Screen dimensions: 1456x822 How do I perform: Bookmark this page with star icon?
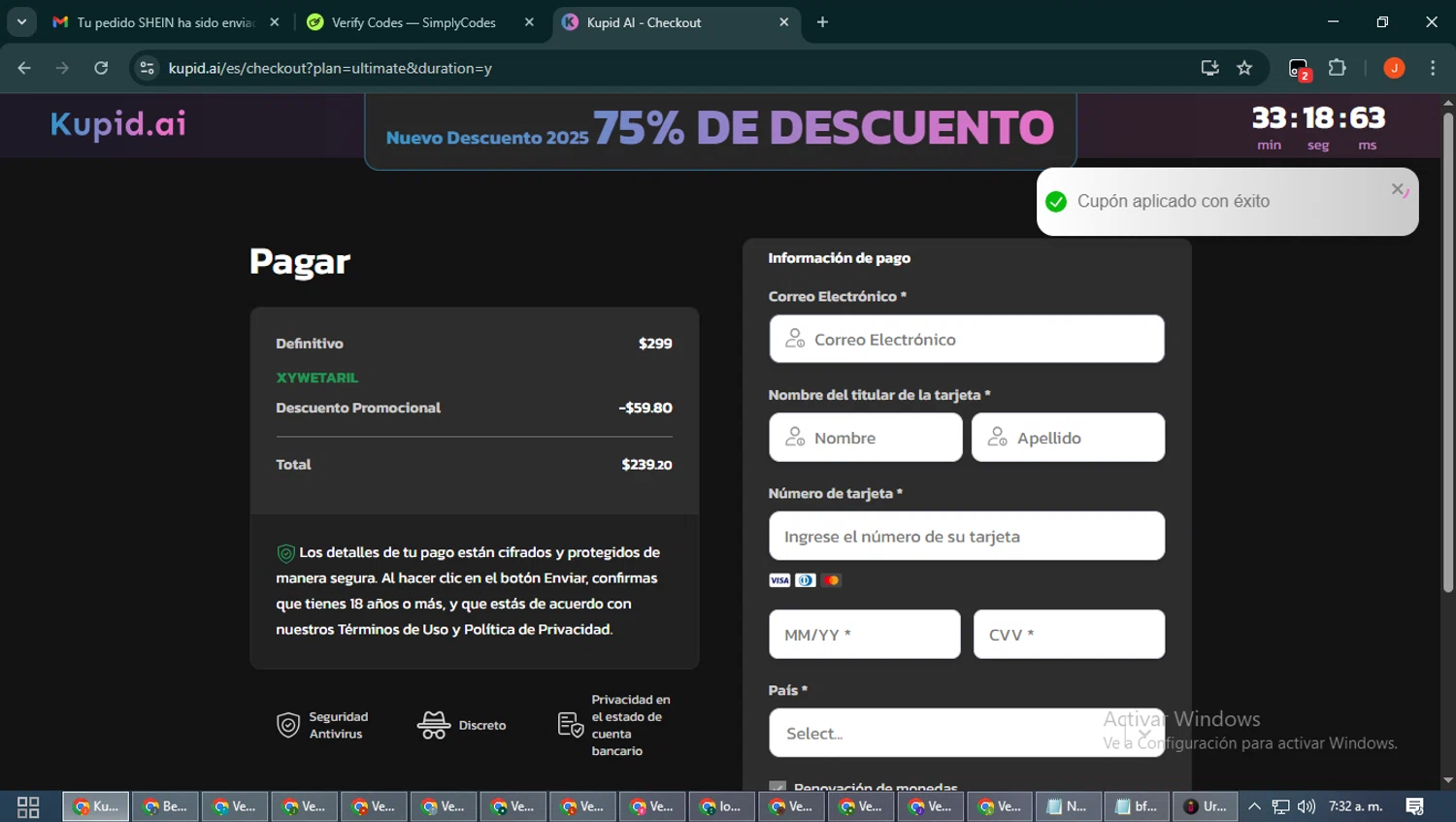tap(1244, 68)
